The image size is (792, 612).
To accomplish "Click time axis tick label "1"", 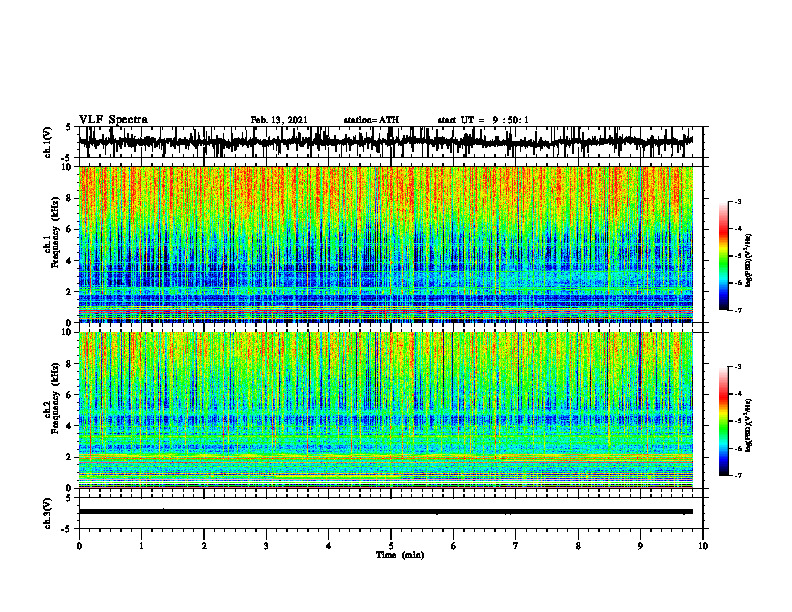I will 141,546.
